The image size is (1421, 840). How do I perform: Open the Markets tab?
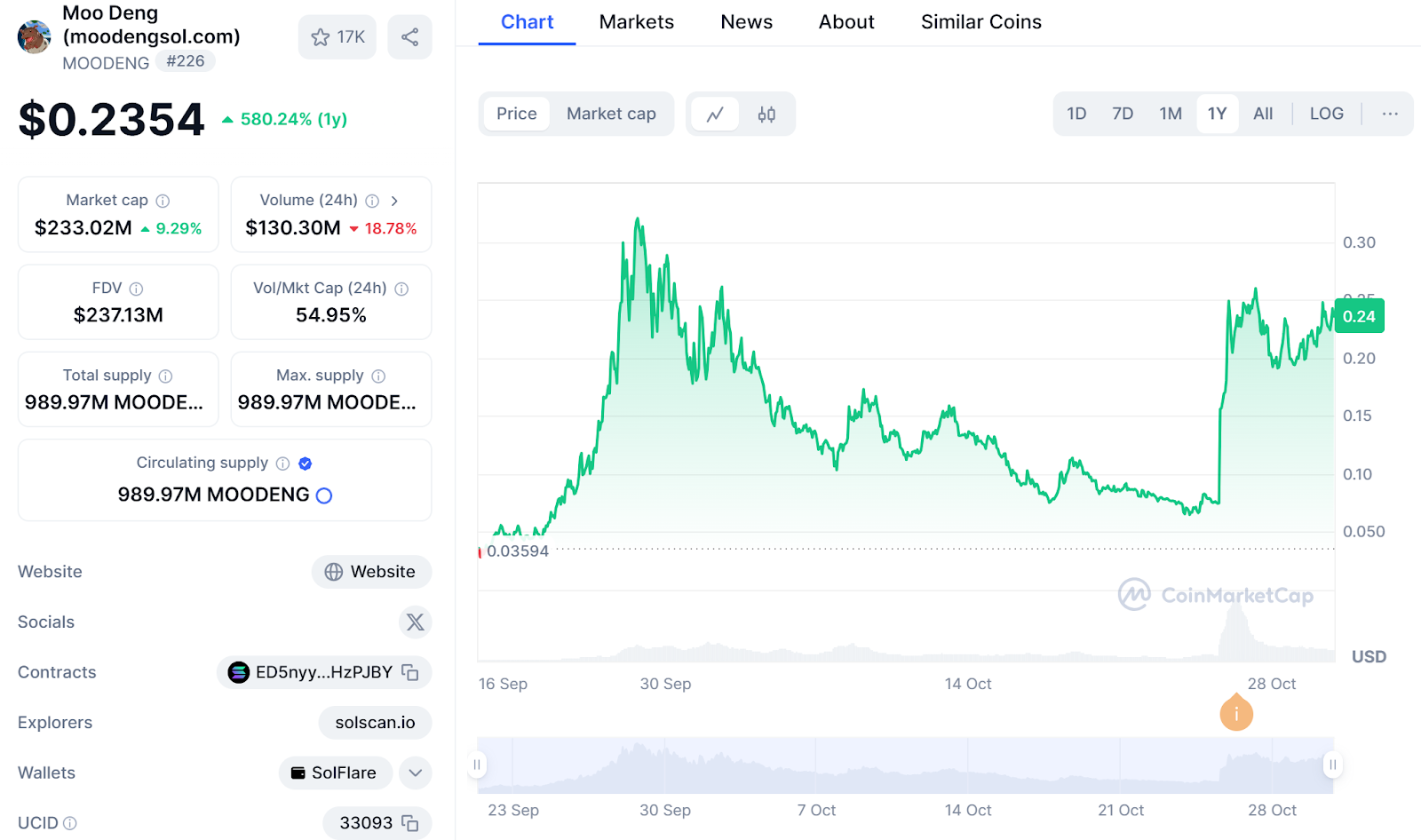pos(637,22)
